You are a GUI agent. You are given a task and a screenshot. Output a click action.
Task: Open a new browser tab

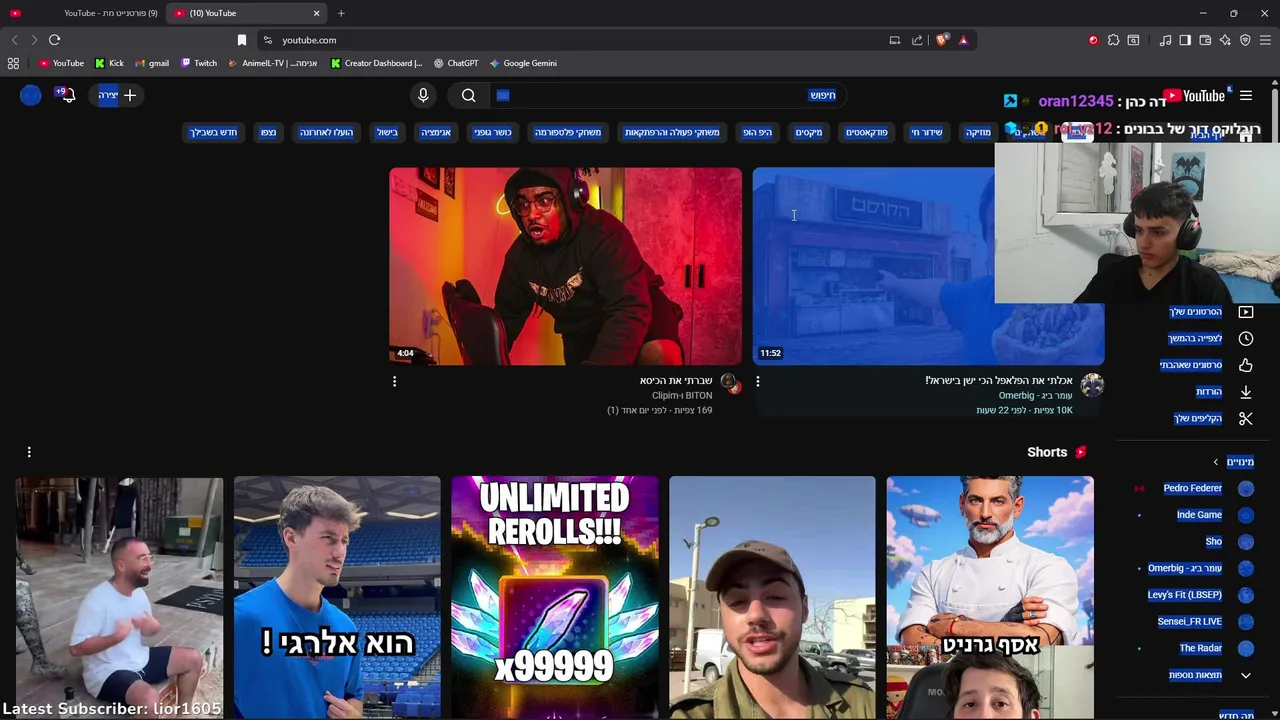(x=341, y=13)
